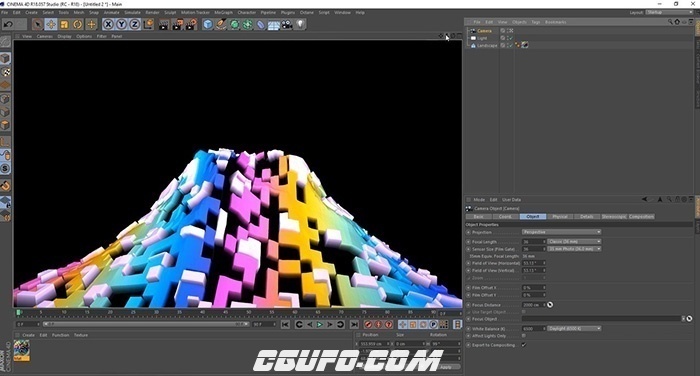Image resolution: width=700 pixels, height=376 pixels.
Task: Select the Move tool in top toolbar
Action: [x=50, y=24]
